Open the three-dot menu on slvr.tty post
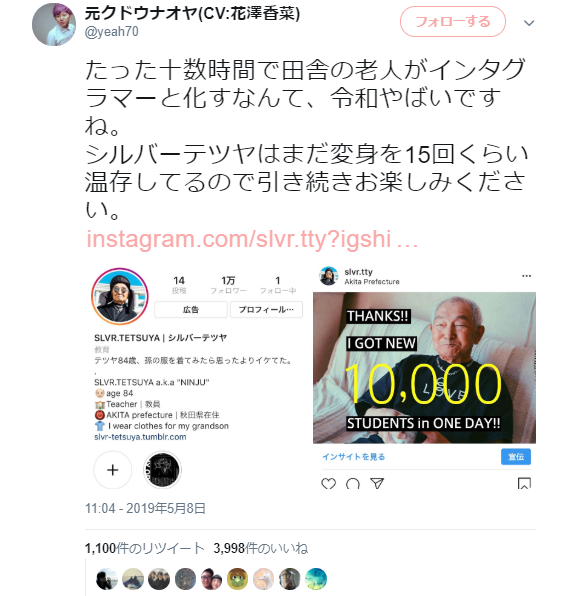Viewport: 566px width, 596px height. click(x=526, y=276)
